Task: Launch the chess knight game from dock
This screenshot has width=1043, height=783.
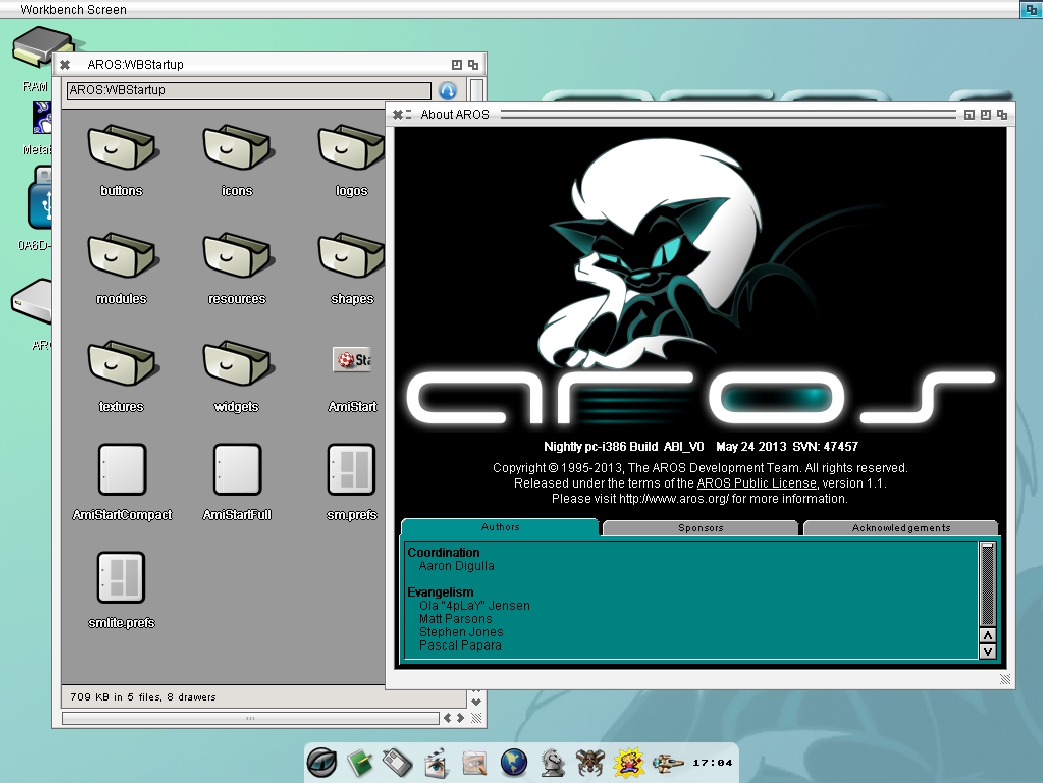Action: (x=553, y=763)
